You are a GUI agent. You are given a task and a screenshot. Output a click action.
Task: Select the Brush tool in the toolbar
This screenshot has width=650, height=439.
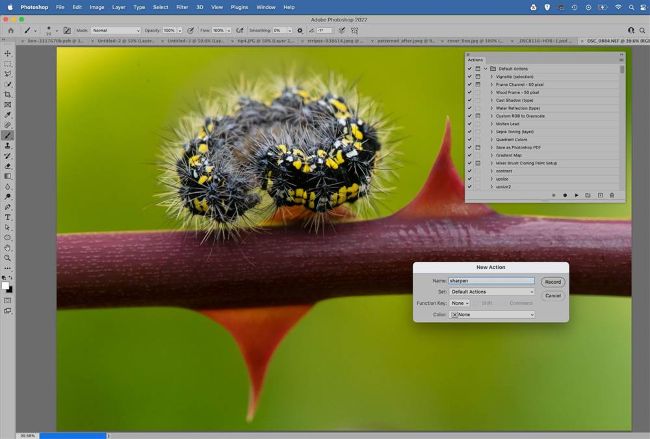coord(8,135)
